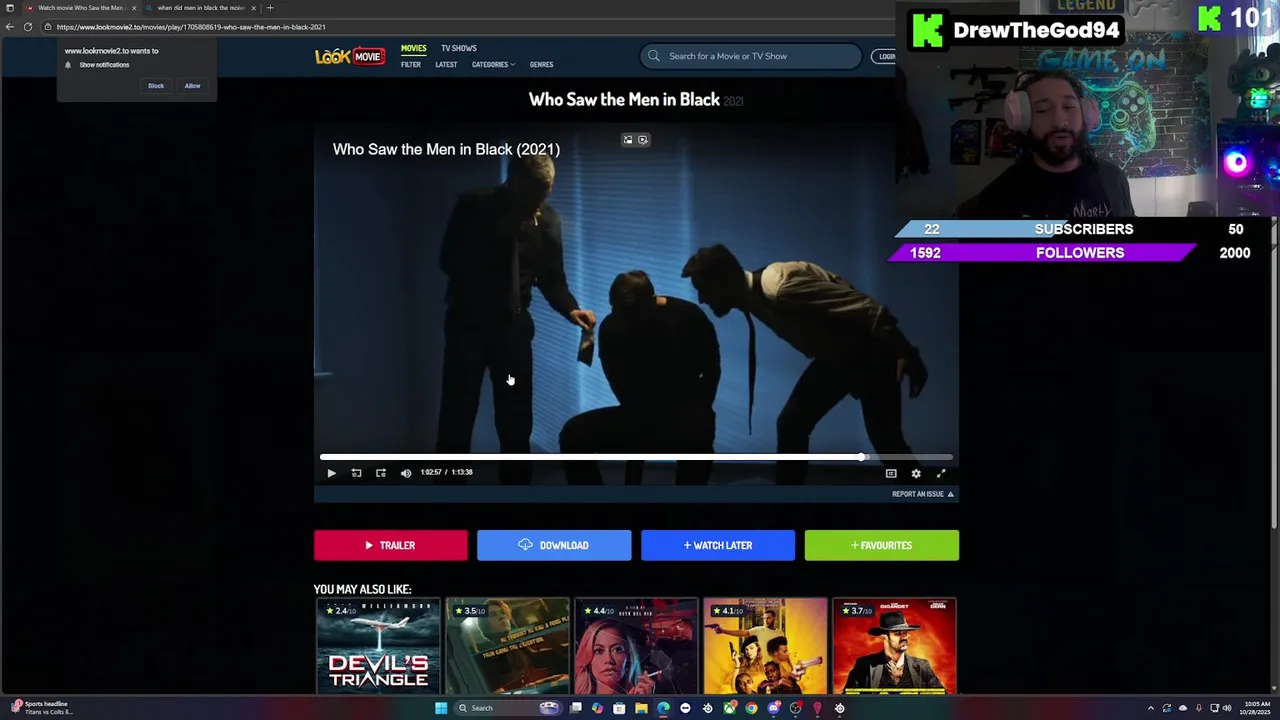This screenshot has height=720, width=1280.
Task: Open Microsoft Edge from taskbar
Action: point(663,708)
